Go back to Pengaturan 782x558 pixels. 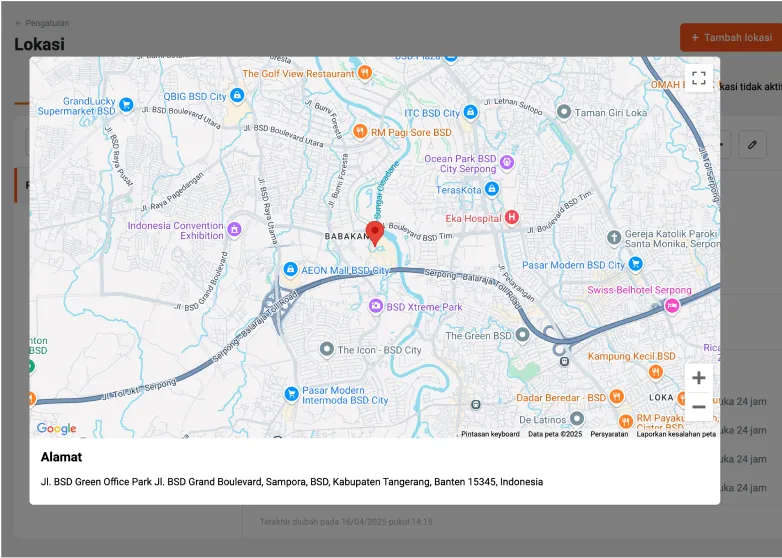tap(42, 23)
